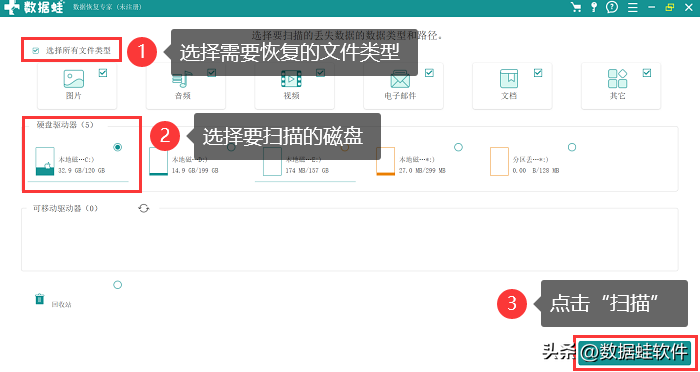
Task: Open the shopping cart purchase icon
Action: click(576, 7)
